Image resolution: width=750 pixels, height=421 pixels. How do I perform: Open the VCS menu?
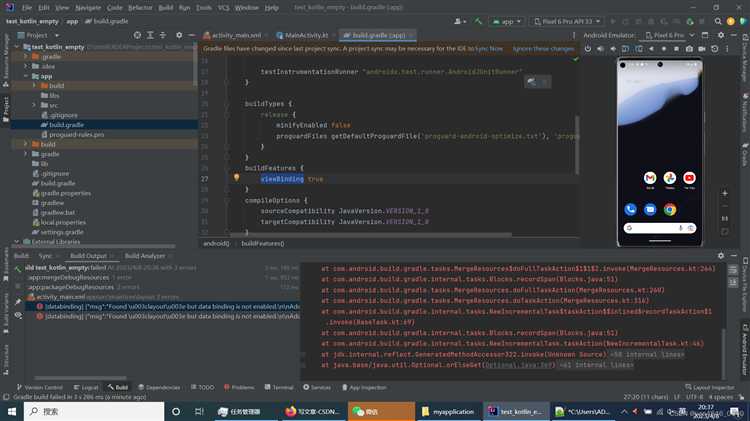point(223,8)
